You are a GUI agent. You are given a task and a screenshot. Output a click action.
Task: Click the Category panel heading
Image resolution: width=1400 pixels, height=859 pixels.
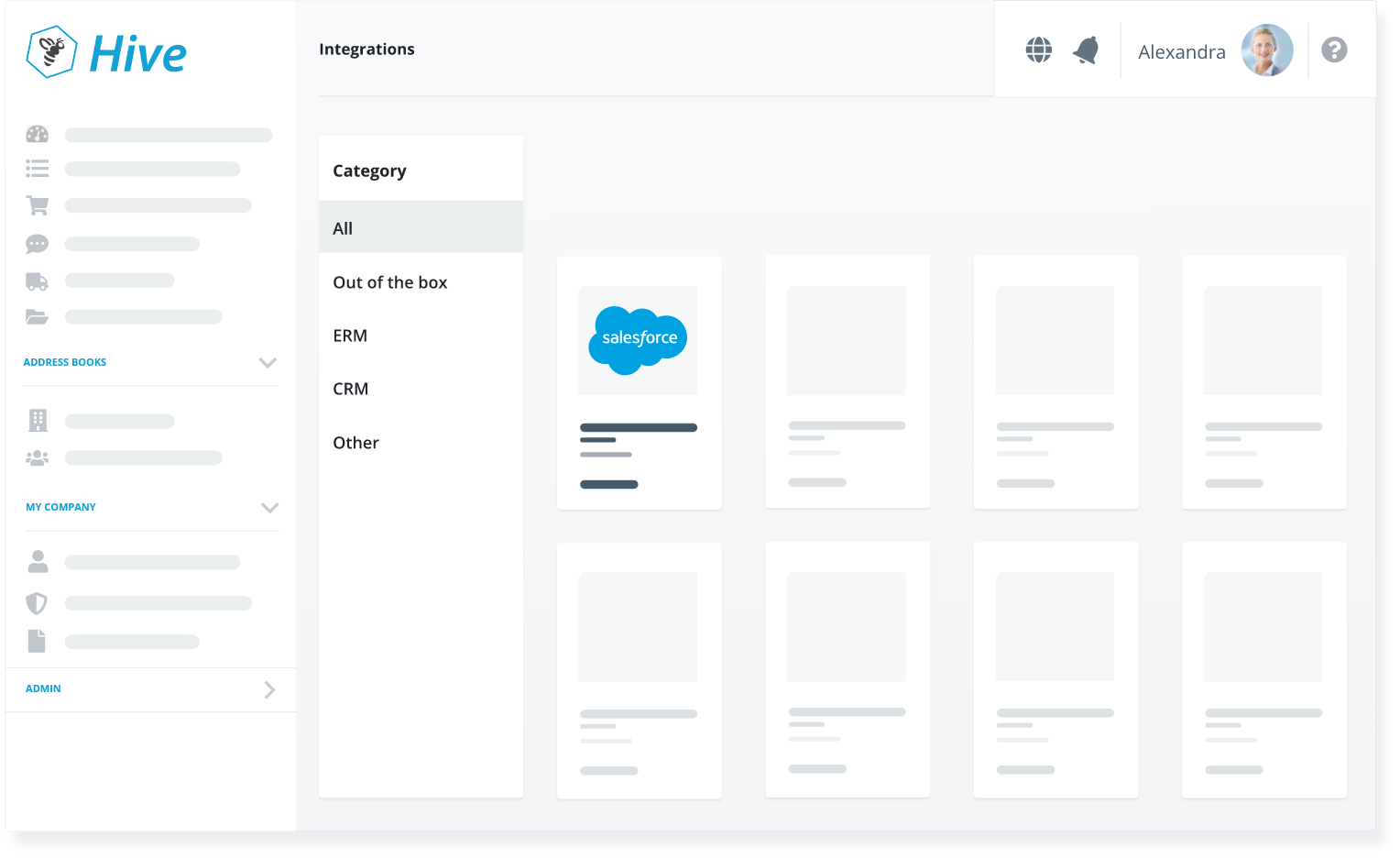tap(369, 171)
